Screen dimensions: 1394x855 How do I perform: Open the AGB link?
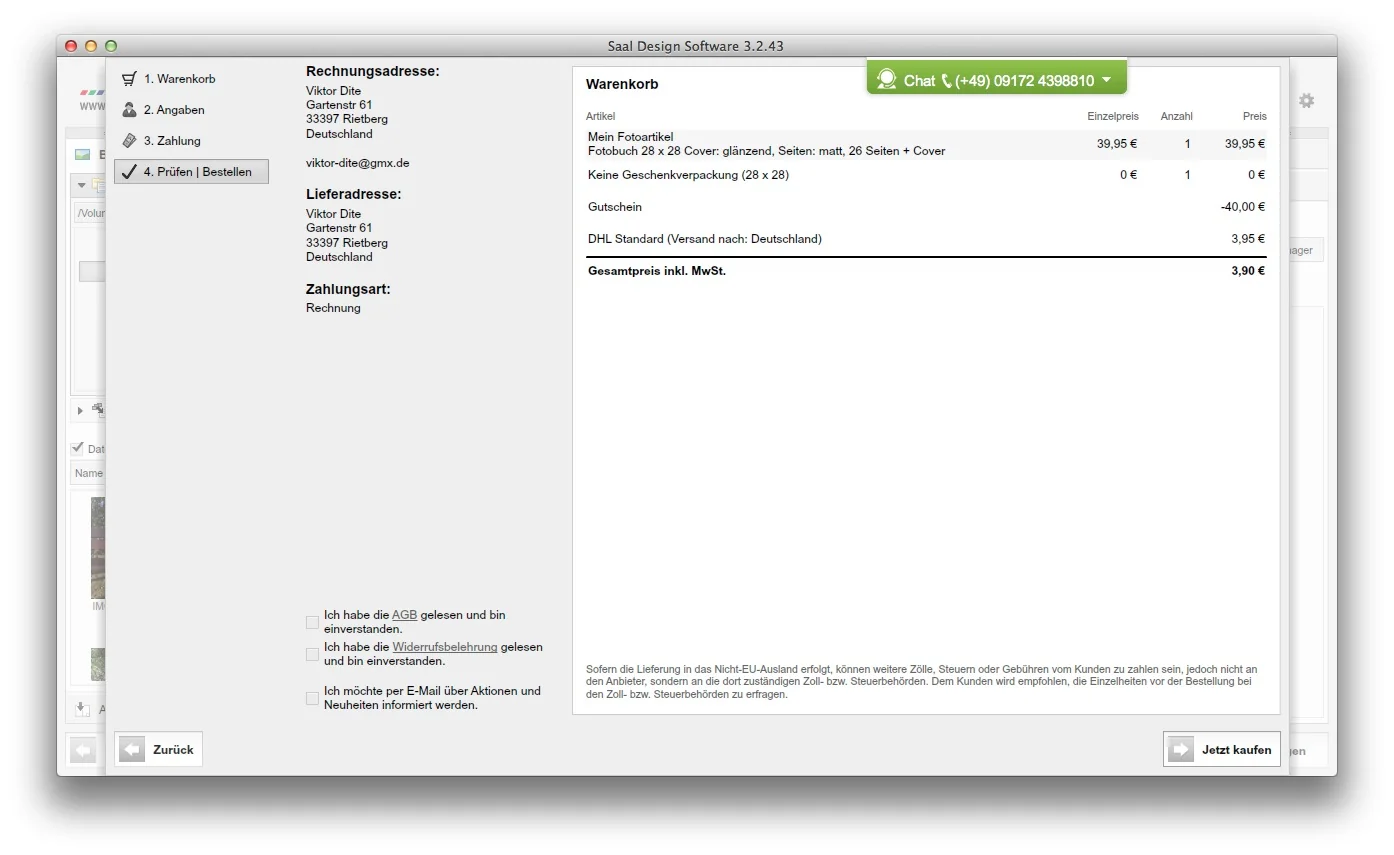404,615
